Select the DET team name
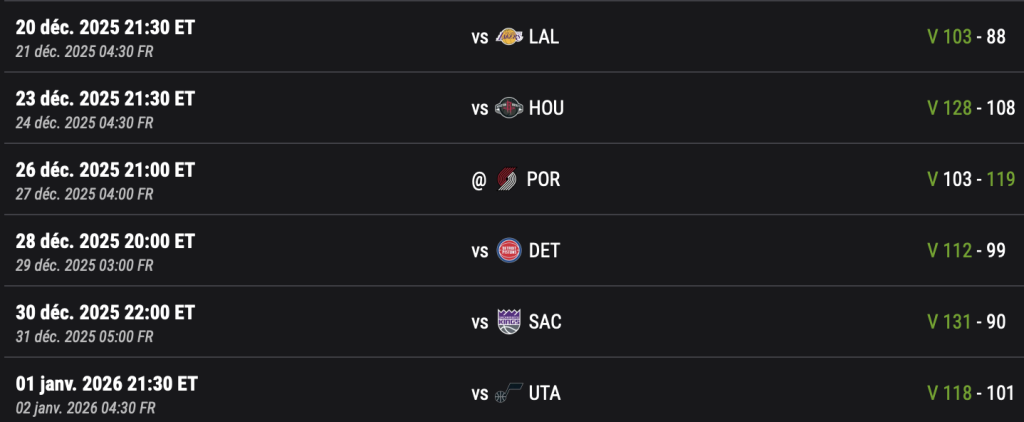 (x=544, y=250)
